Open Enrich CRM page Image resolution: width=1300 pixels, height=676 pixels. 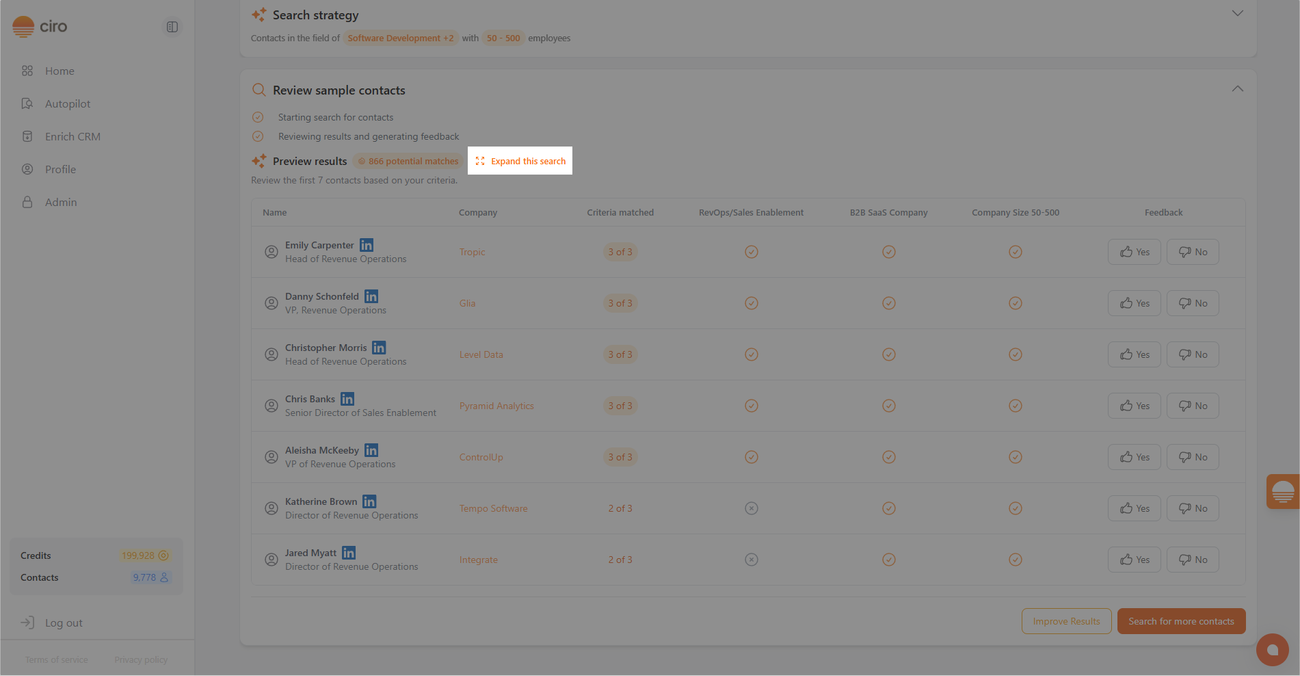72,137
